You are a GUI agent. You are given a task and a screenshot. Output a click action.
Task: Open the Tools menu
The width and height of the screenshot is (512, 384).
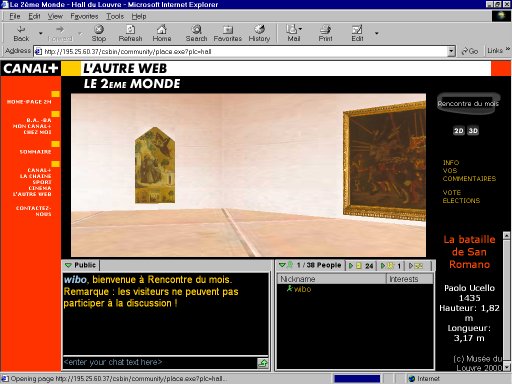[x=115, y=16]
